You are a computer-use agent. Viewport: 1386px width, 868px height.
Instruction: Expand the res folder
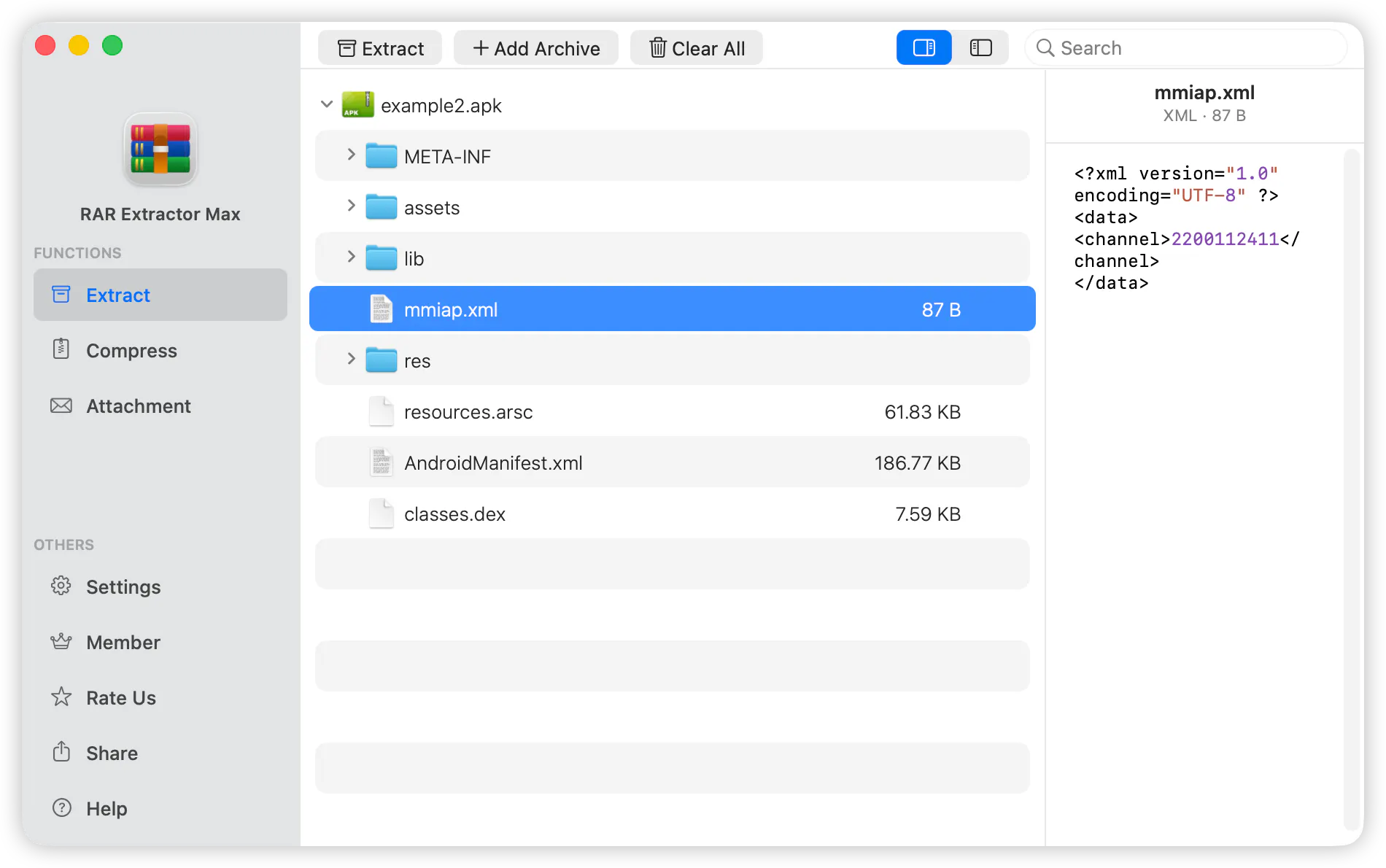click(351, 359)
